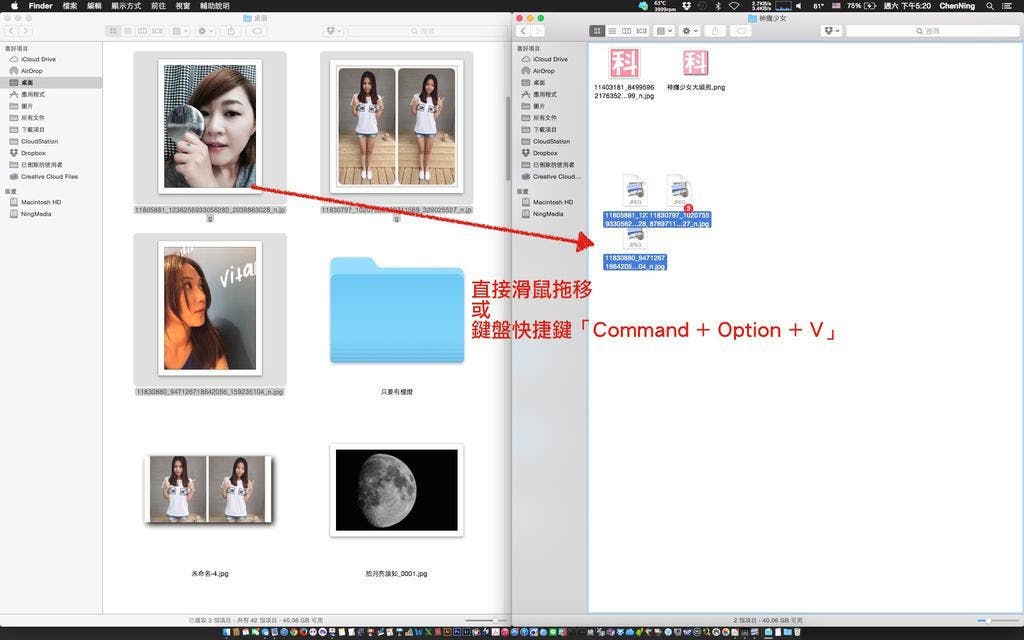Open the 檔案 (File) menu
This screenshot has width=1024, height=640.
(69, 6)
